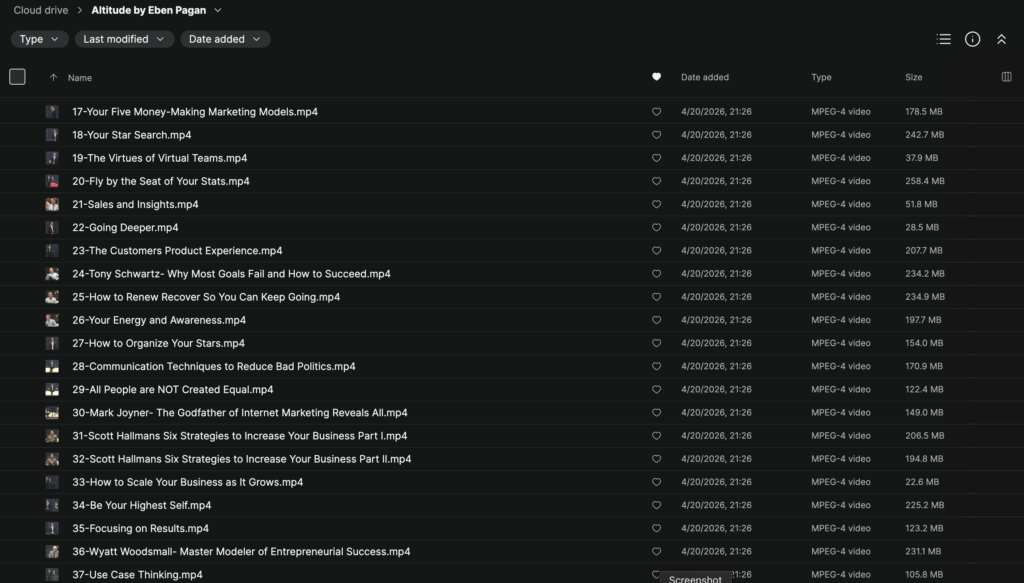This screenshot has width=1024, height=583.
Task: Favorite 21-Sales and Insights.mp4 with heart
Action: (656, 205)
